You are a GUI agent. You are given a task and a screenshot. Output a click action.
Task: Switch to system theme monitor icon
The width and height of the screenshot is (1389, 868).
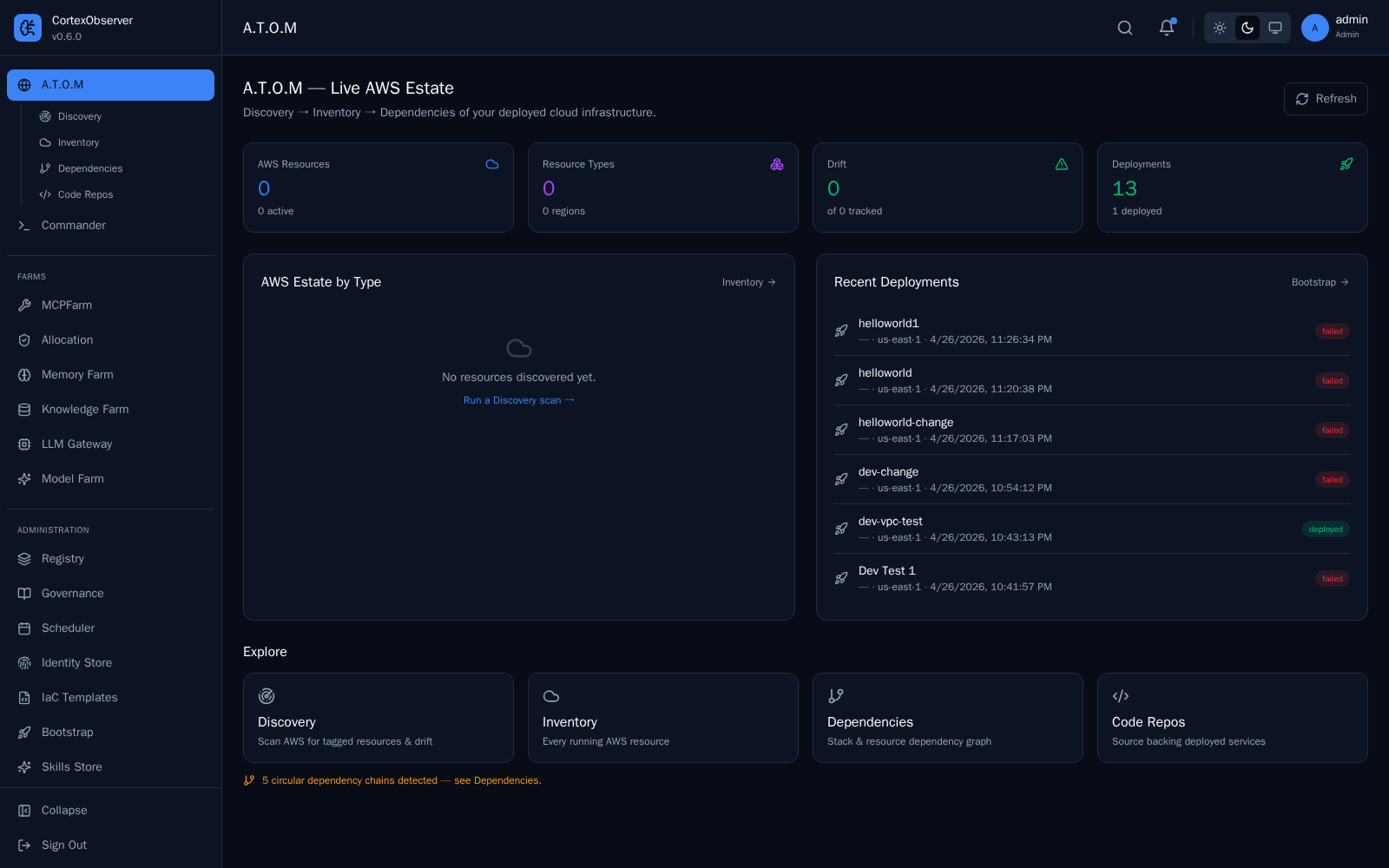(x=1275, y=28)
